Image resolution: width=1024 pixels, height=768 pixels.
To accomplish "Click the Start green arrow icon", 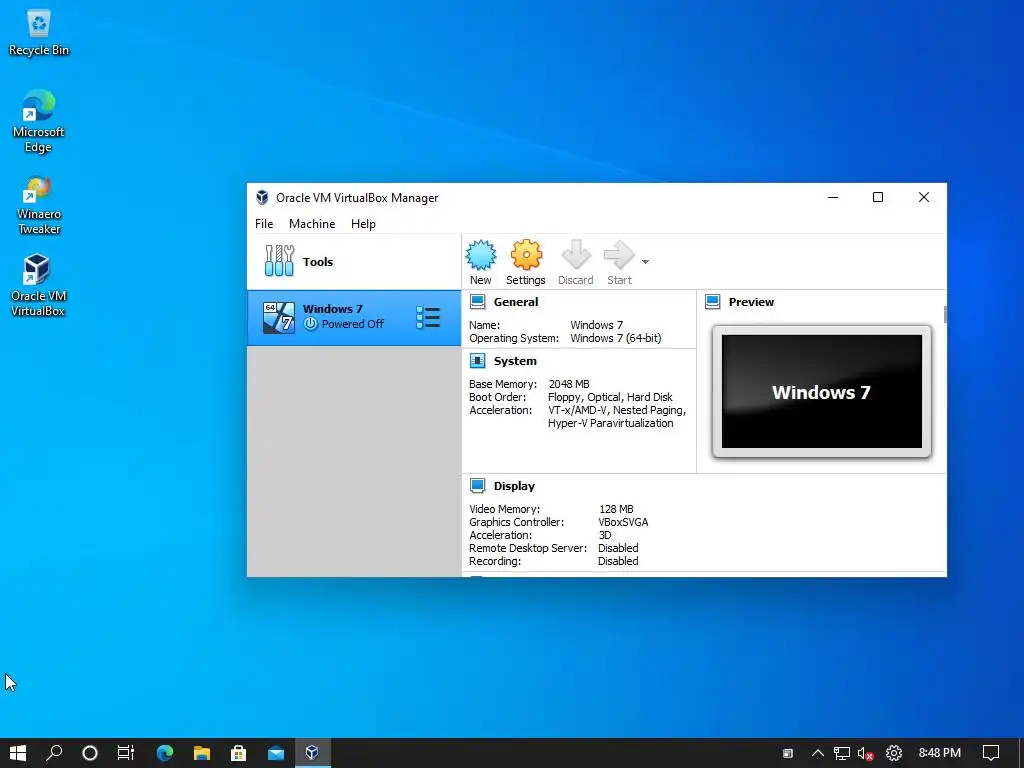I will (619, 255).
